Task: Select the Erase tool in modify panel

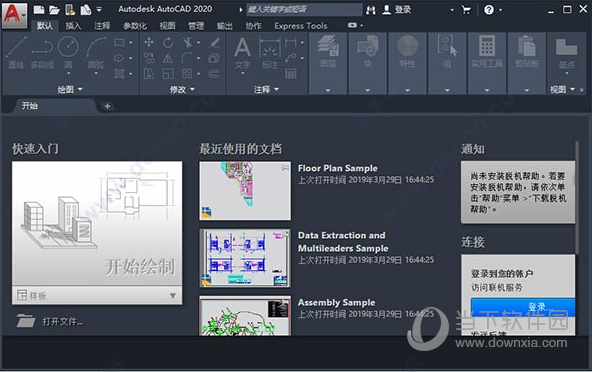Action: tap(214, 42)
